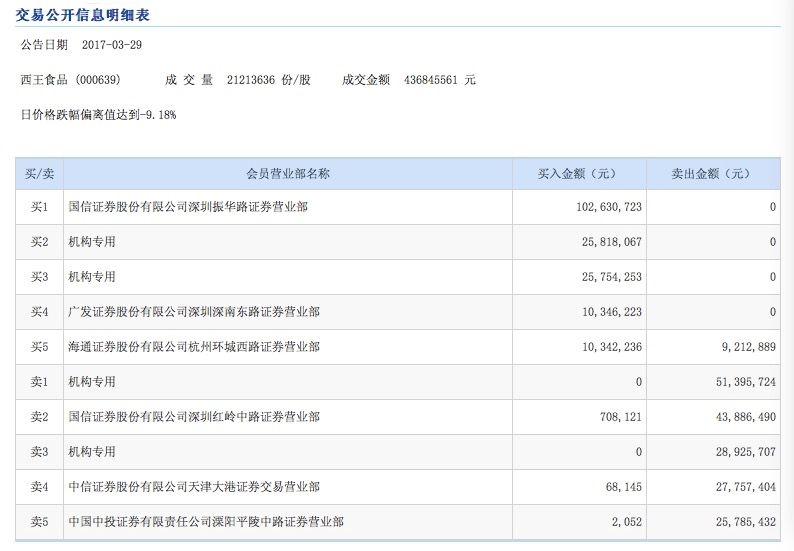Click the sell amount 43,886,490
794x551 pixels.
click(x=746, y=416)
